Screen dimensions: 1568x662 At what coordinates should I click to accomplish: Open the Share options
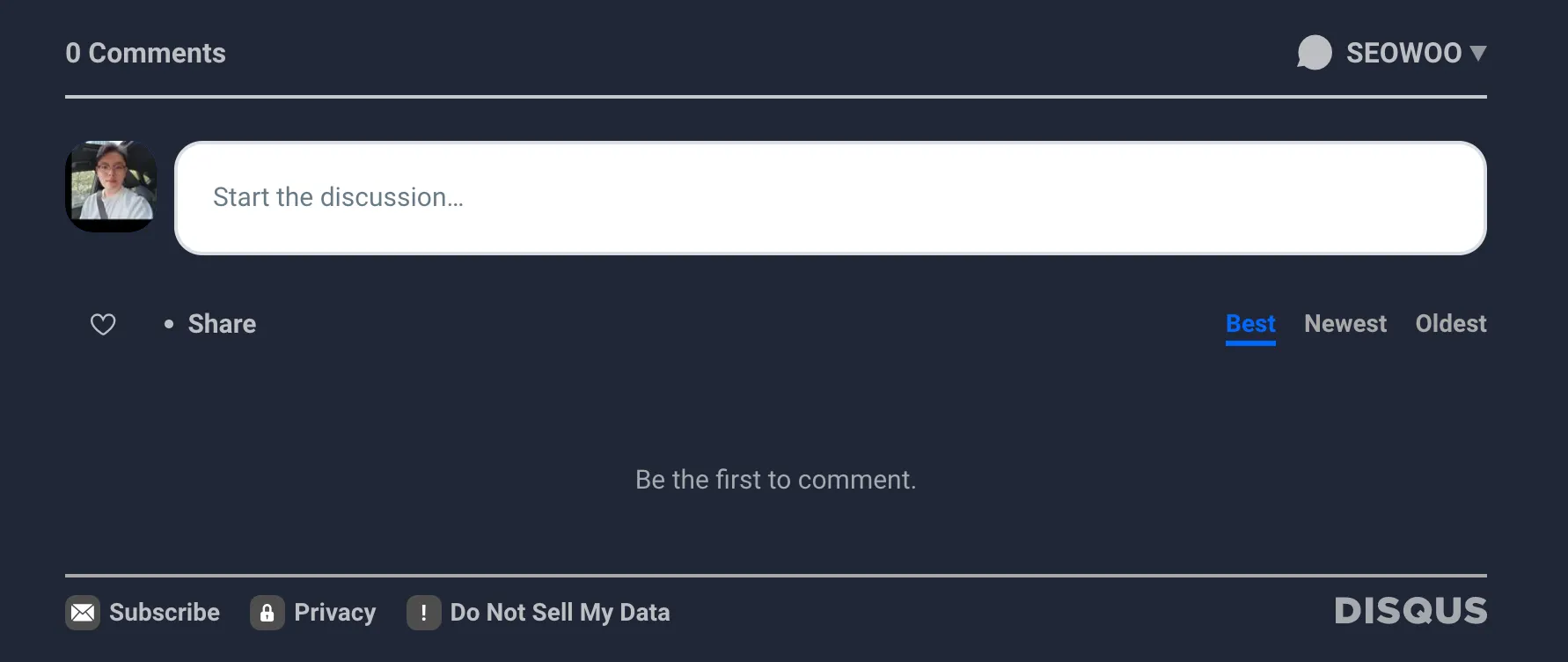tap(222, 324)
